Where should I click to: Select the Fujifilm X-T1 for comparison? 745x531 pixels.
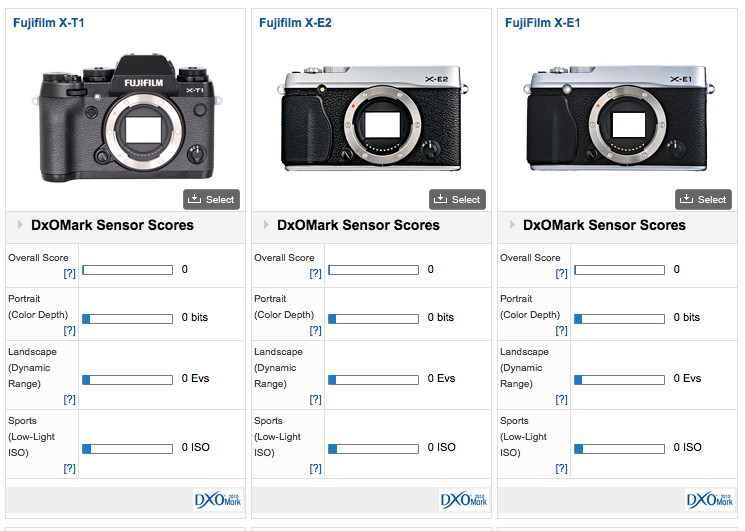tap(211, 199)
